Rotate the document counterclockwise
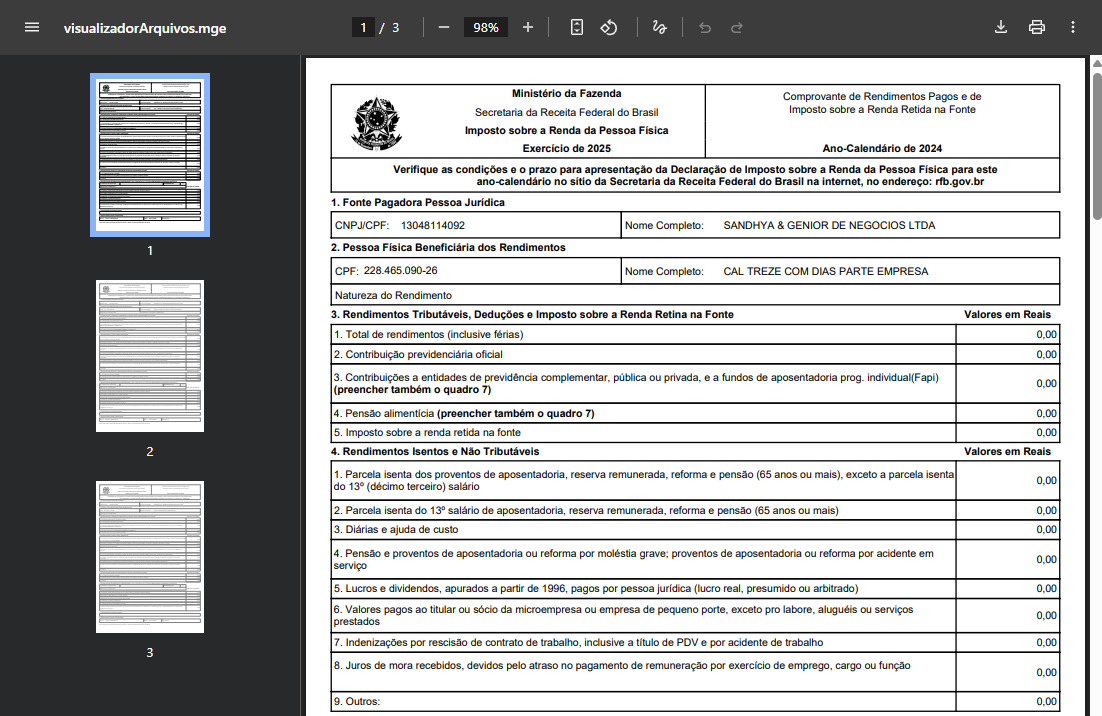 (609, 27)
